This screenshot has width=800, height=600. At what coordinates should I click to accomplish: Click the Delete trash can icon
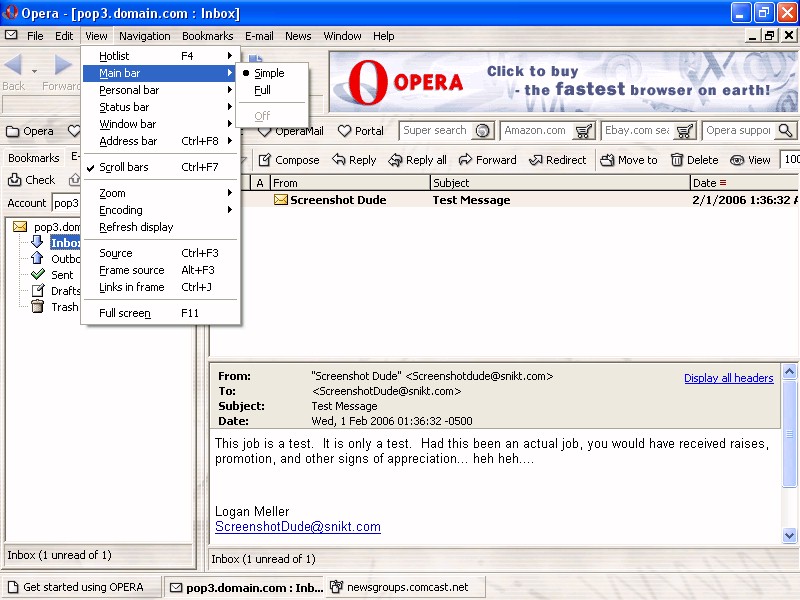coord(677,160)
